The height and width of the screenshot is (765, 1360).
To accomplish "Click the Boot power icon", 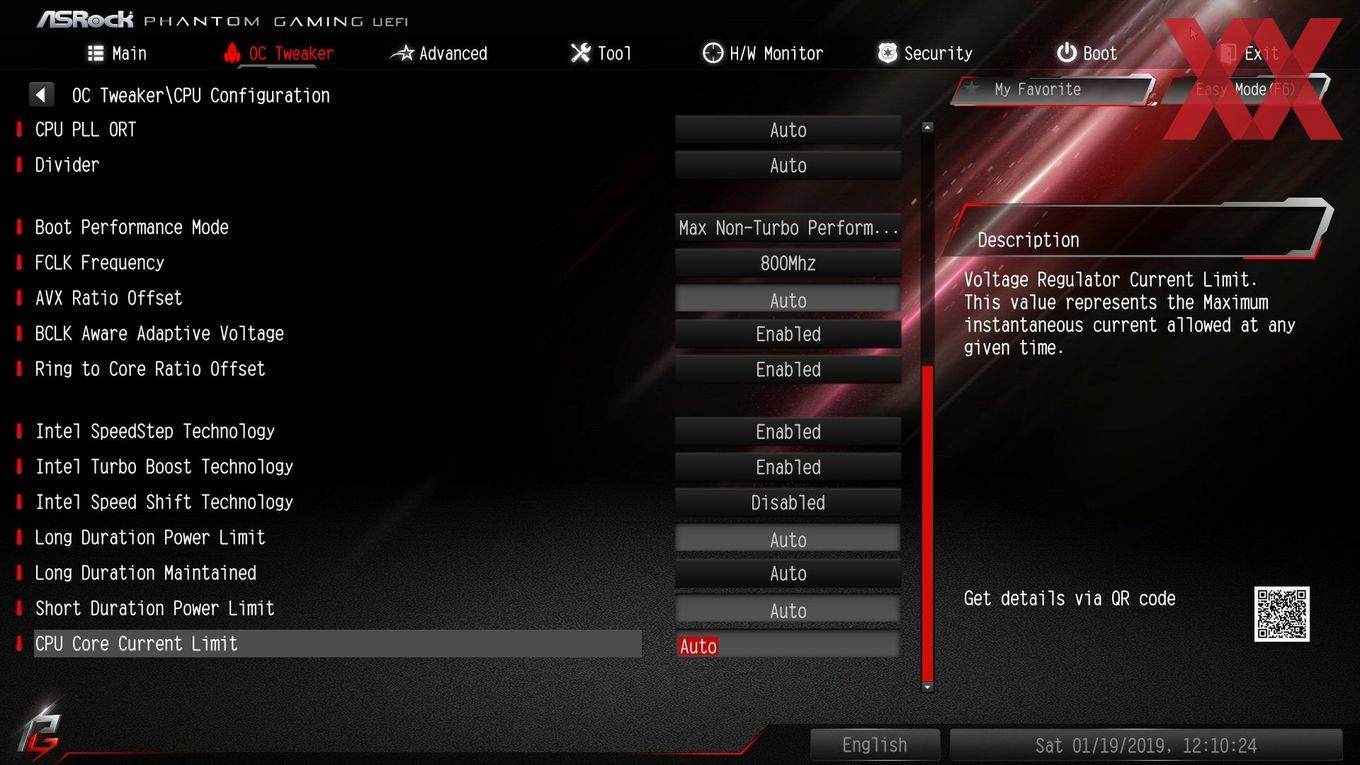I will pyautogui.click(x=1067, y=54).
